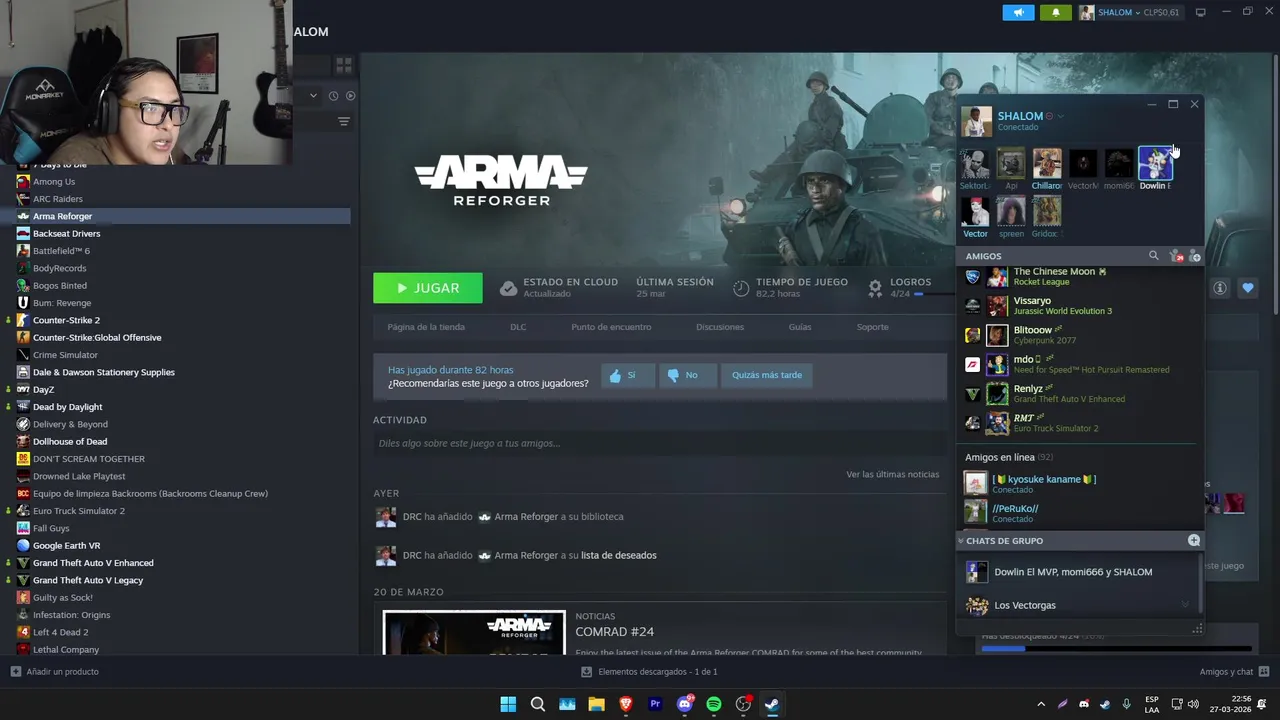
Task: Select online friend kyosuke kaname
Action: 1080,484
